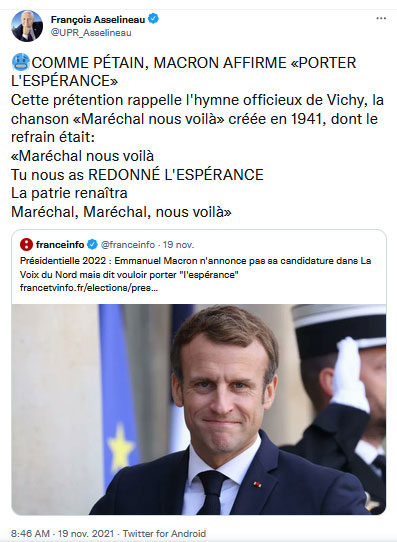The image size is (397, 542).
Task: Open the quoted tweet headline text
Action: [x=196, y=268]
